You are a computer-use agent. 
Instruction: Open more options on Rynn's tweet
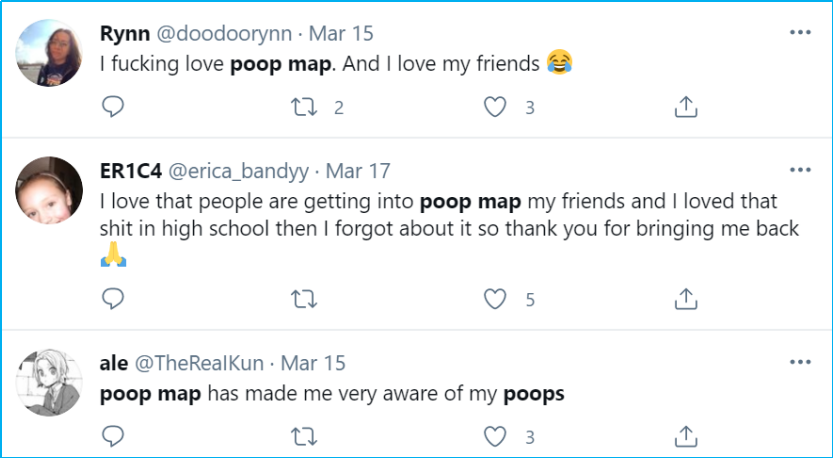point(800,32)
